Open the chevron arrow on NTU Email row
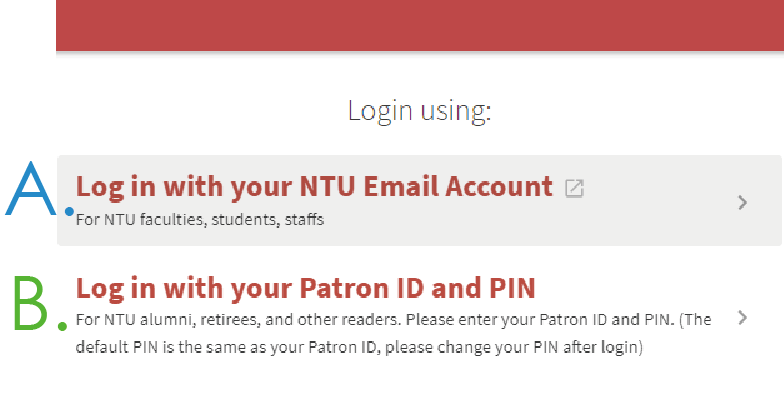784x418 pixels. (x=742, y=202)
